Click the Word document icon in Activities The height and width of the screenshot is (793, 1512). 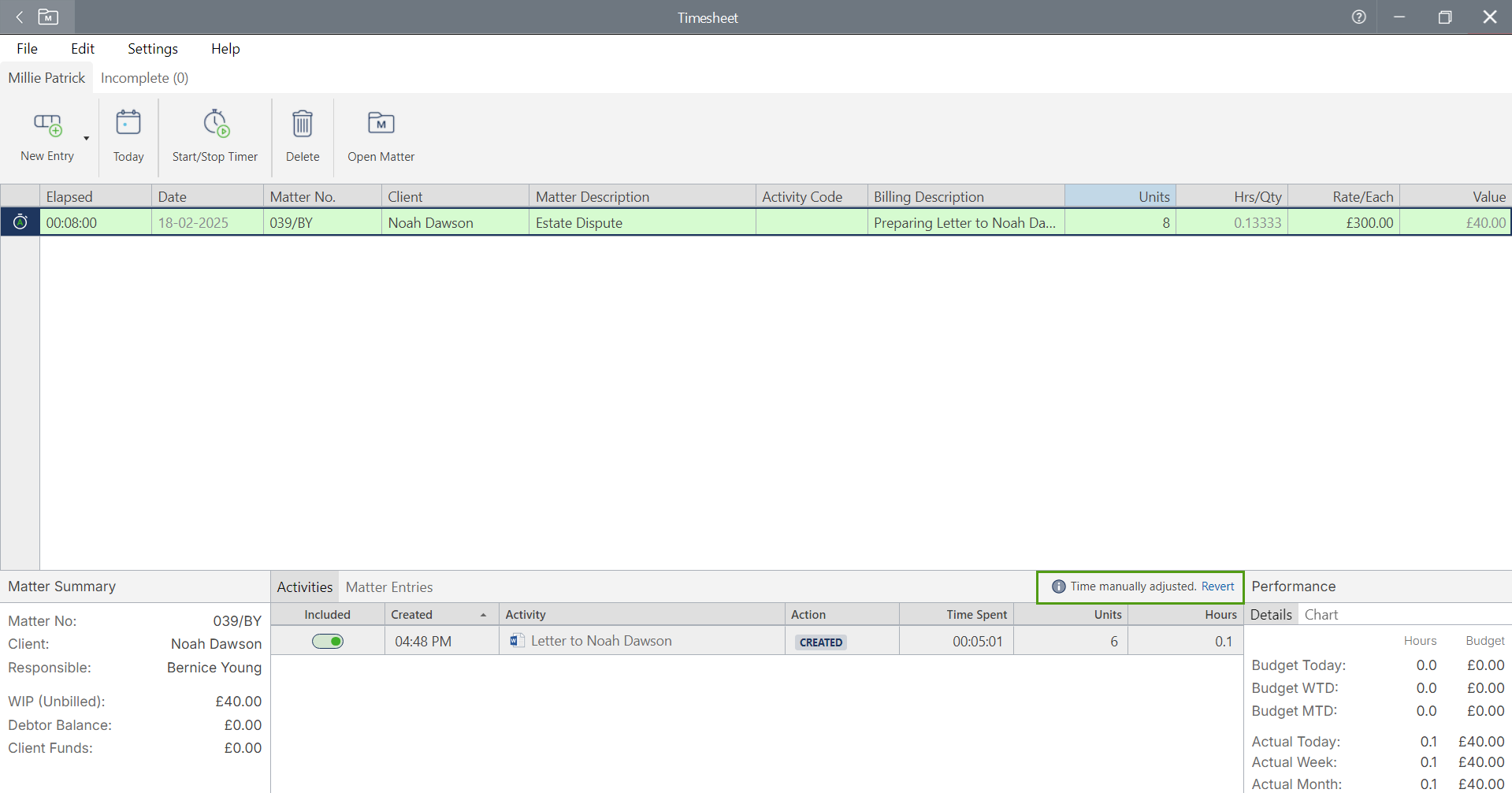[517, 641]
